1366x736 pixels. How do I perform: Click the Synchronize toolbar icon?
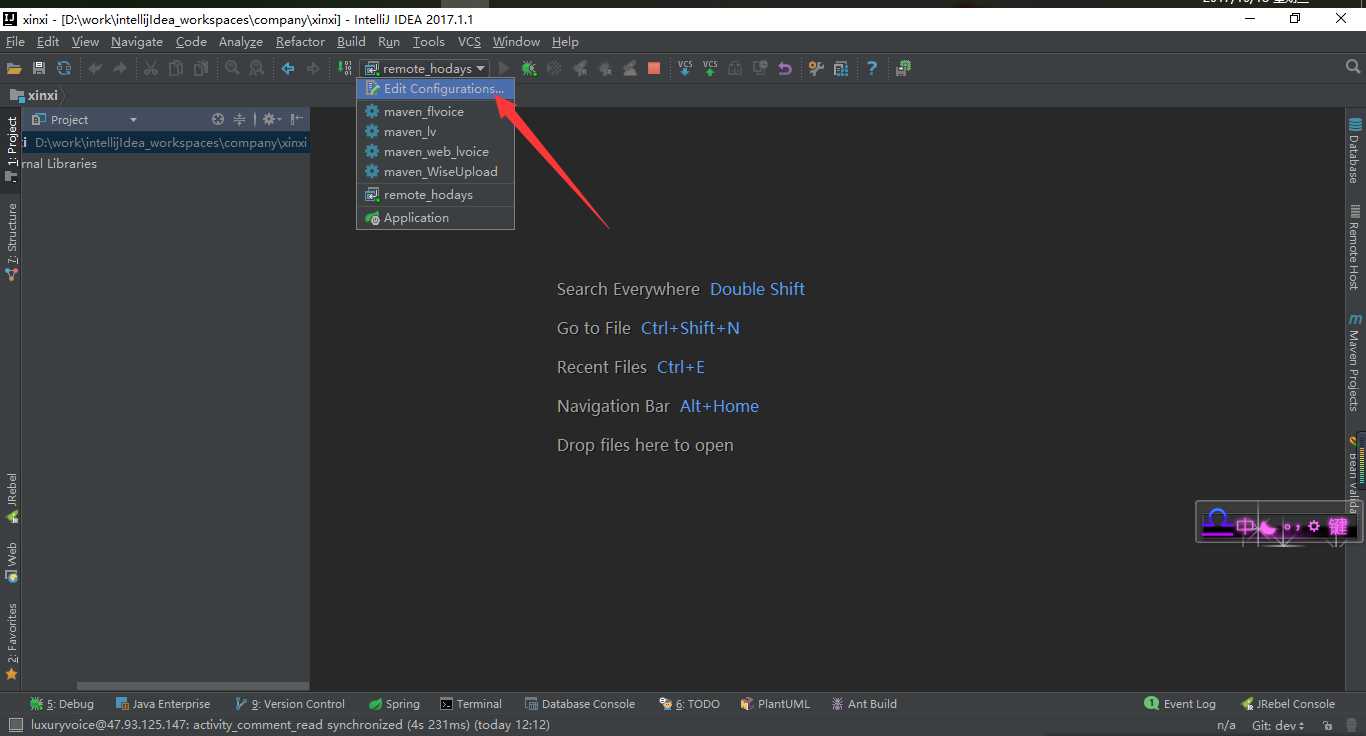point(64,68)
